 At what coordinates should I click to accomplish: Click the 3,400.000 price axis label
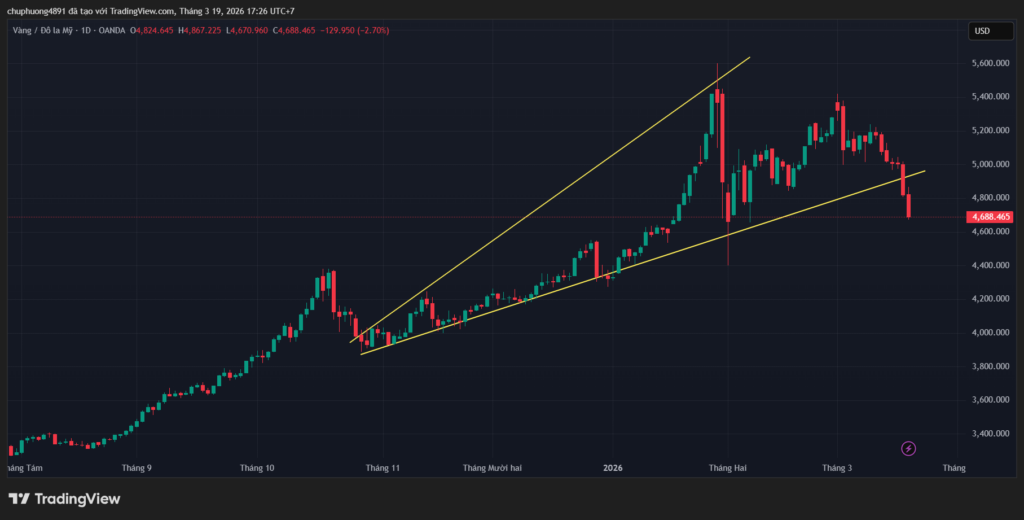[x=990, y=433]
